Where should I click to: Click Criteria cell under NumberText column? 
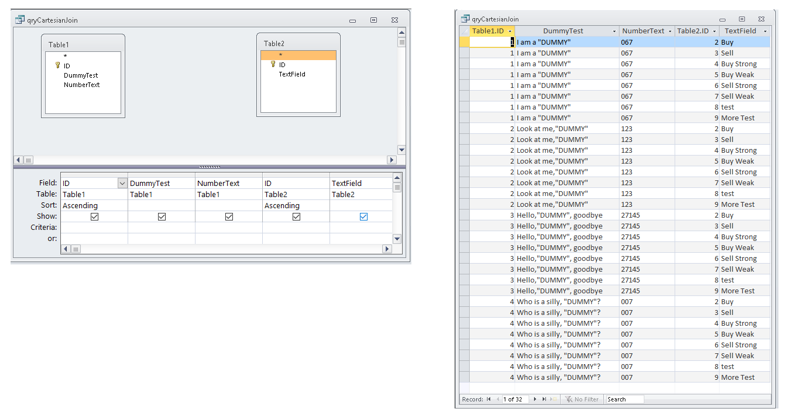point(229,228)
